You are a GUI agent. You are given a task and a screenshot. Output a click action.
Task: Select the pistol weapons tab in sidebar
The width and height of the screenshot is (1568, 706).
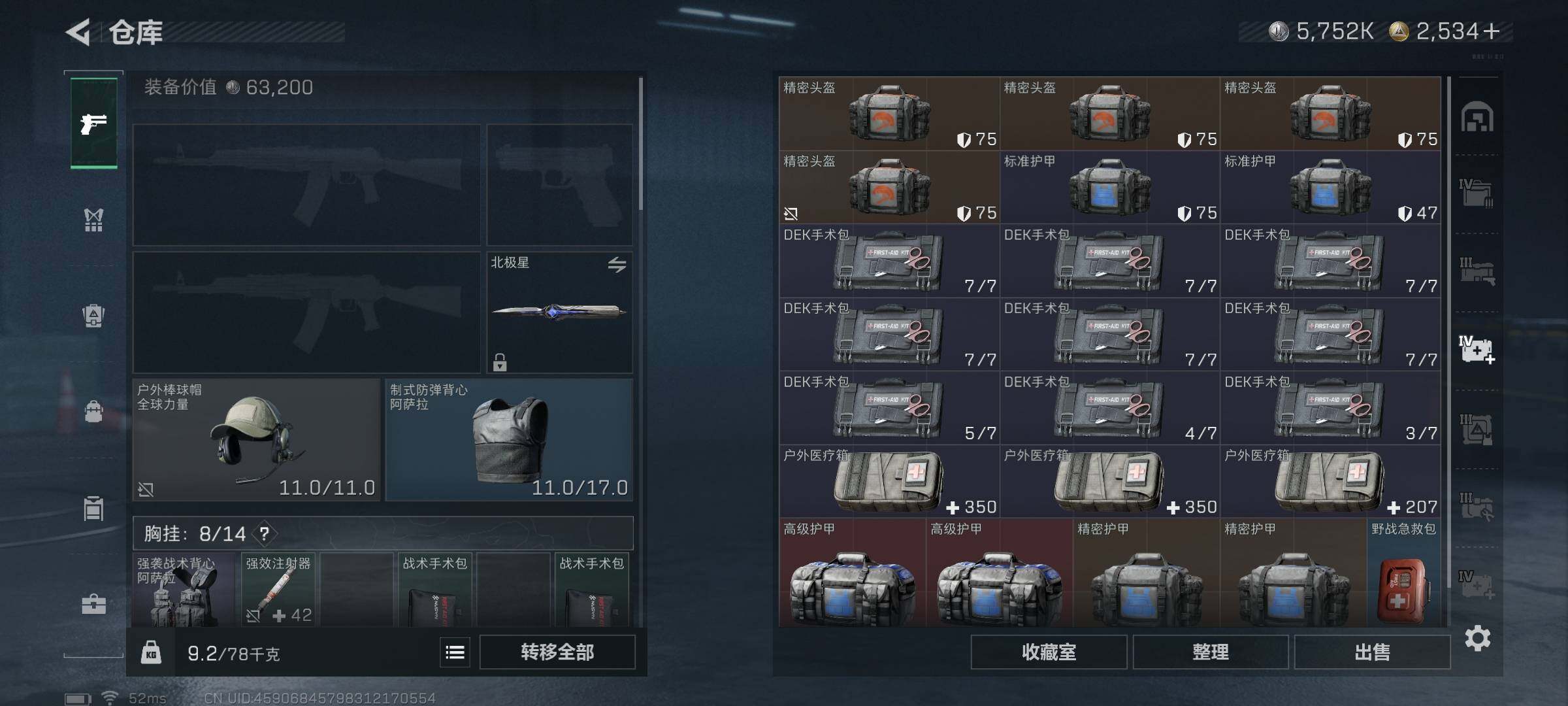tap(93, 123)
